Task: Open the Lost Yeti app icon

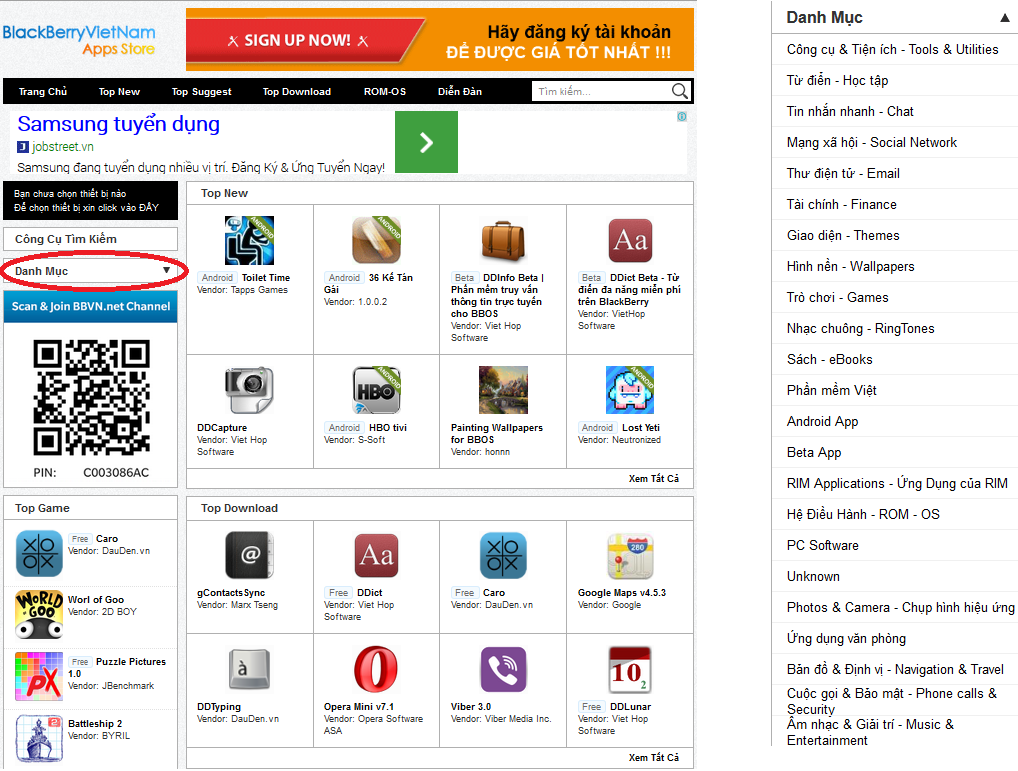Action: [x=630, y=390]
